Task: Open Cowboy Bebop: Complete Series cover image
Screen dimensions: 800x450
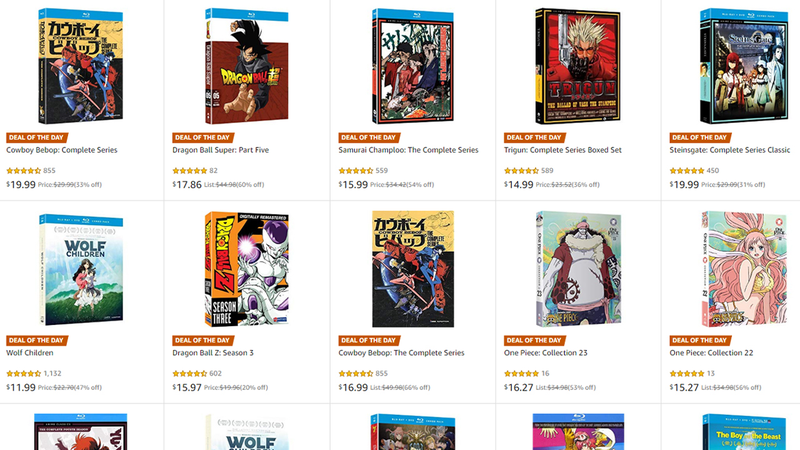Action: pyautogui.click(x=81, y=66)
